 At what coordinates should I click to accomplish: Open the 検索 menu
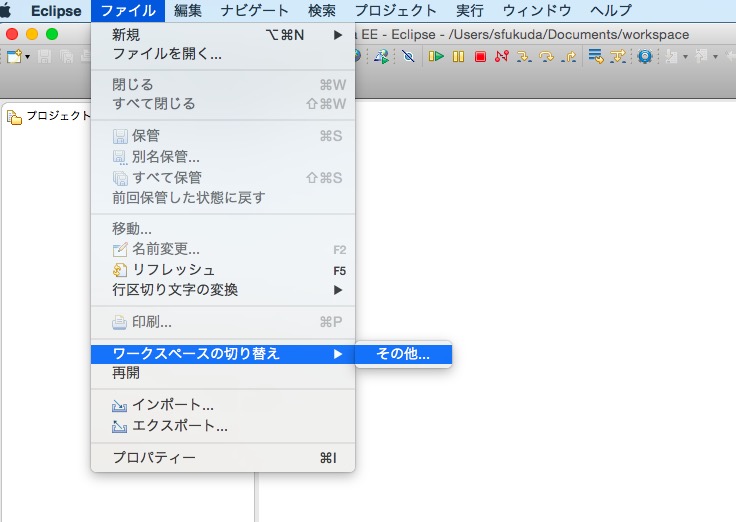[322, 10]
